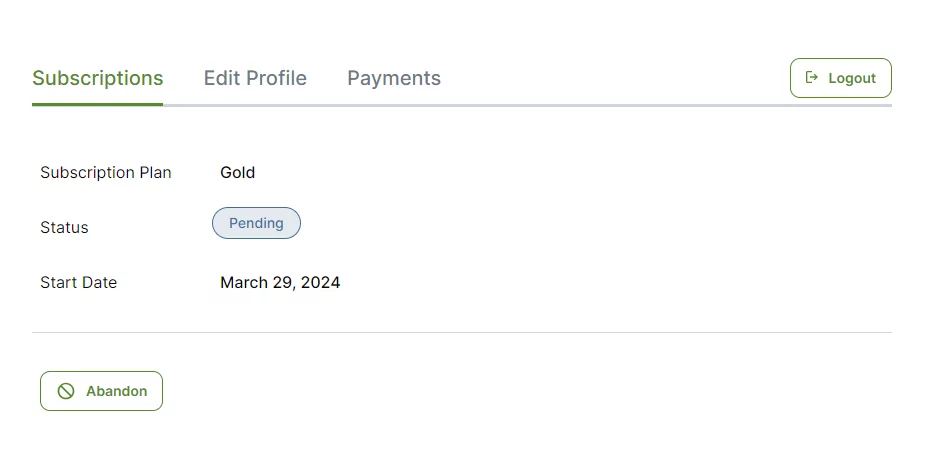Click the word Logout inside the button
Viewport: 951px width, 453px height.
point(852,78)
